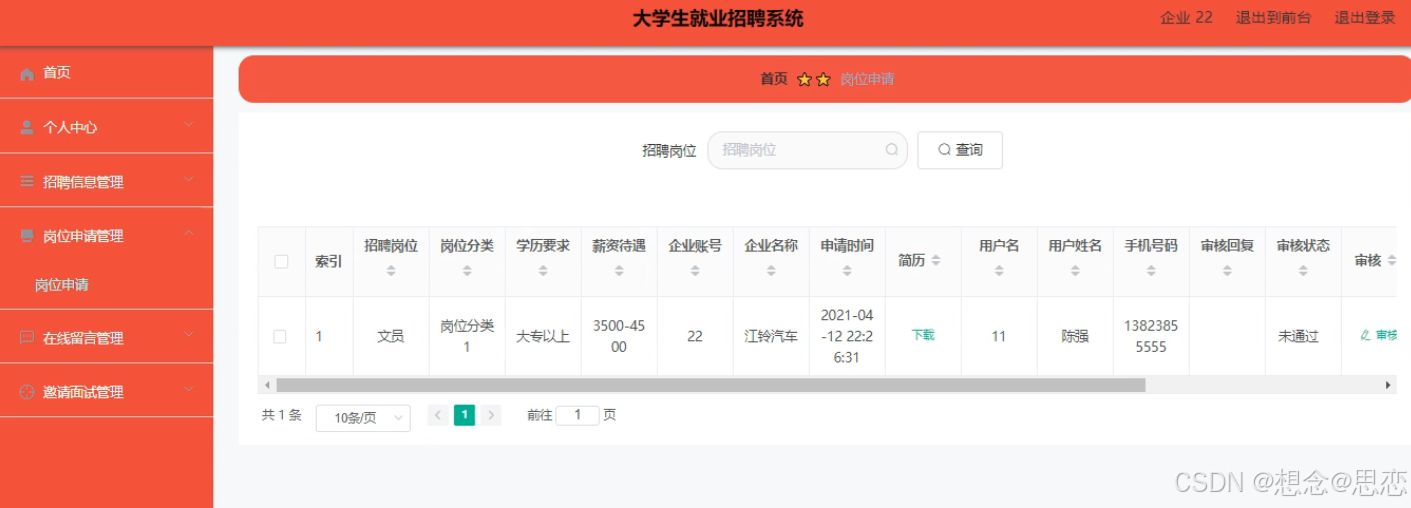Click the star icons in breadcrumb
1411x508 pixels.
[814, 79]
